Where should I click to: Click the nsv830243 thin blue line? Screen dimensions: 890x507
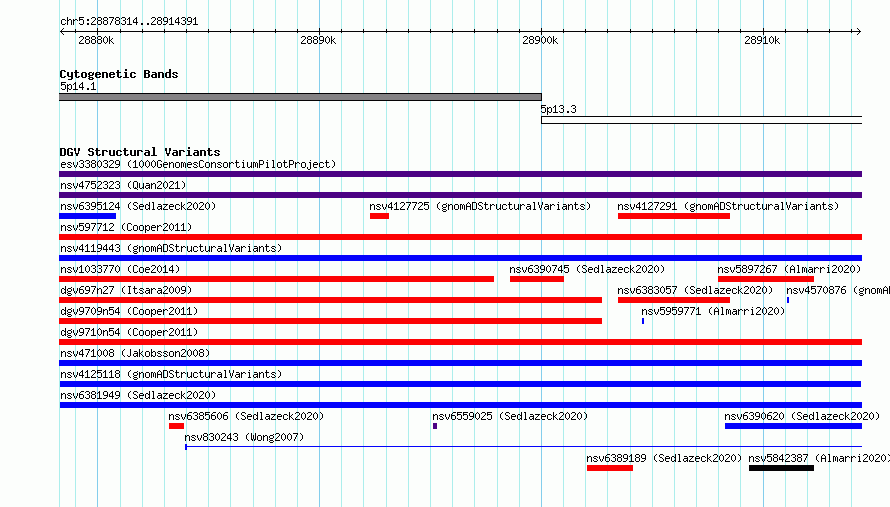[523, 447]
